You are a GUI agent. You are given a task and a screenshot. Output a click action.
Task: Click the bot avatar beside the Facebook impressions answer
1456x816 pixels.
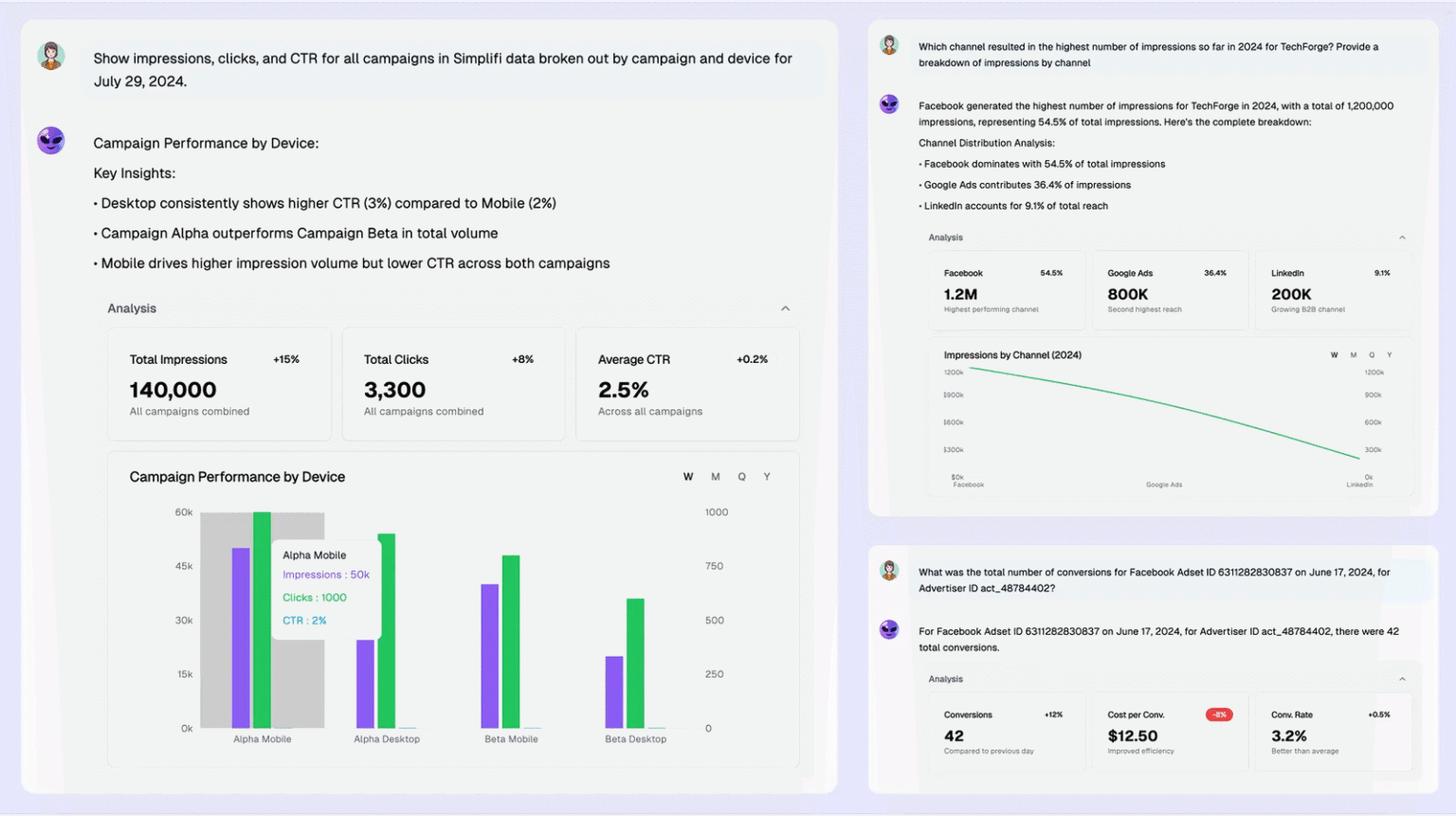pos(889,104)
